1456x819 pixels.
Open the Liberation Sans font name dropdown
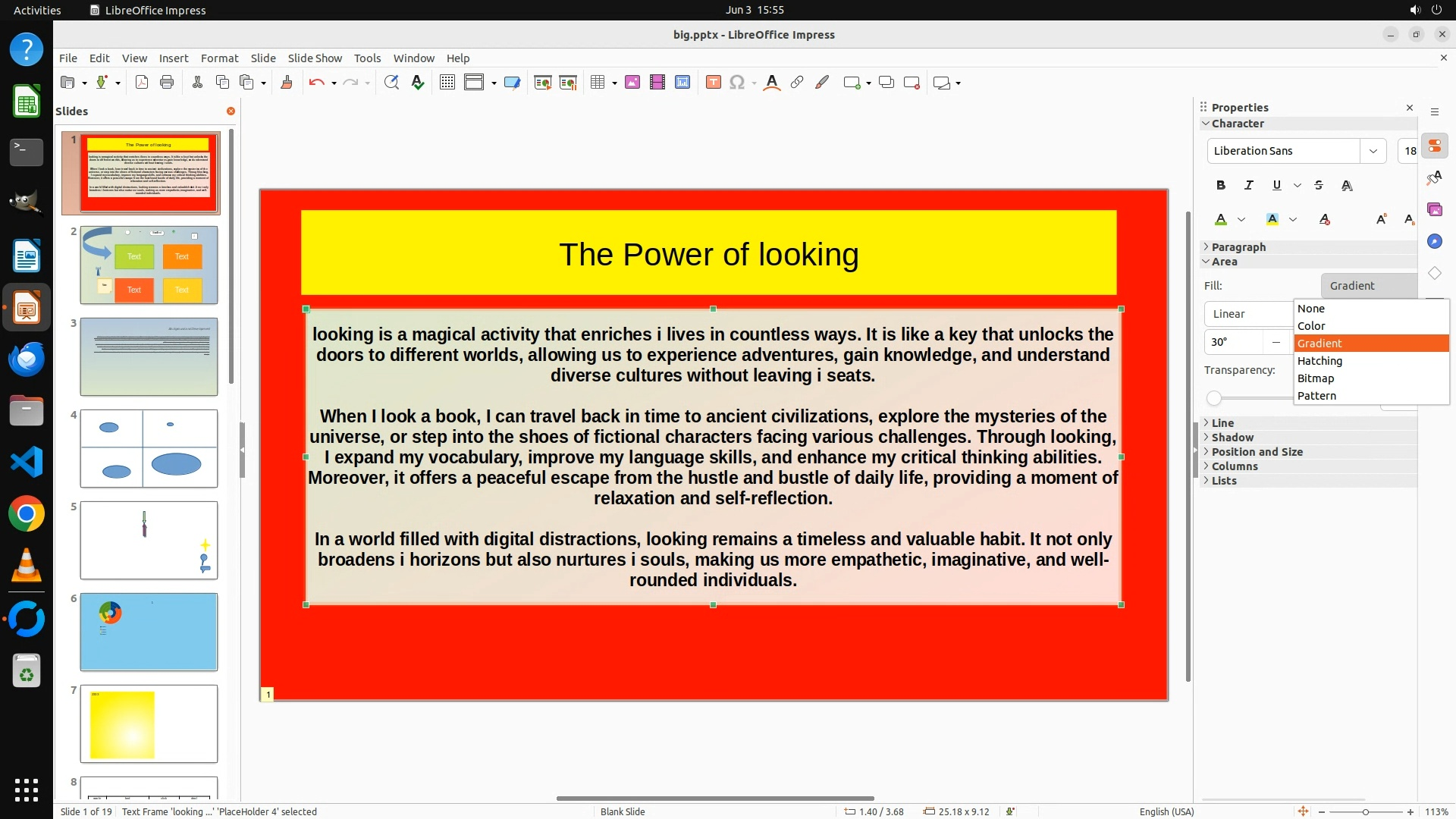pos(1373,151)
